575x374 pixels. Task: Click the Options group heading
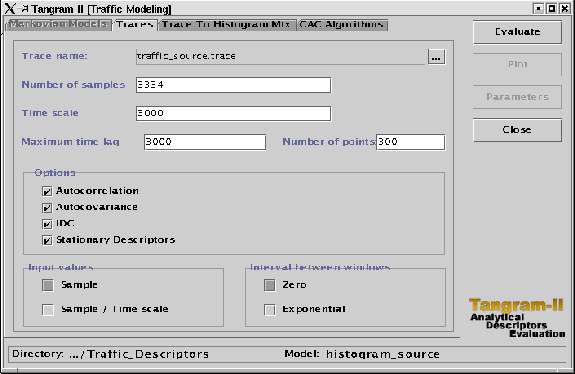(x=55, y=173)
